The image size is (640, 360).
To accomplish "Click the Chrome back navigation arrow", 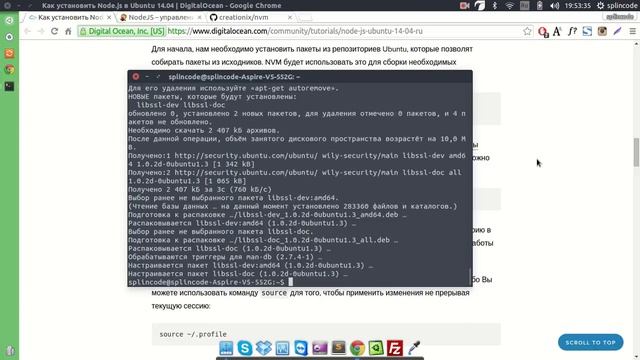I will [27, 31].
